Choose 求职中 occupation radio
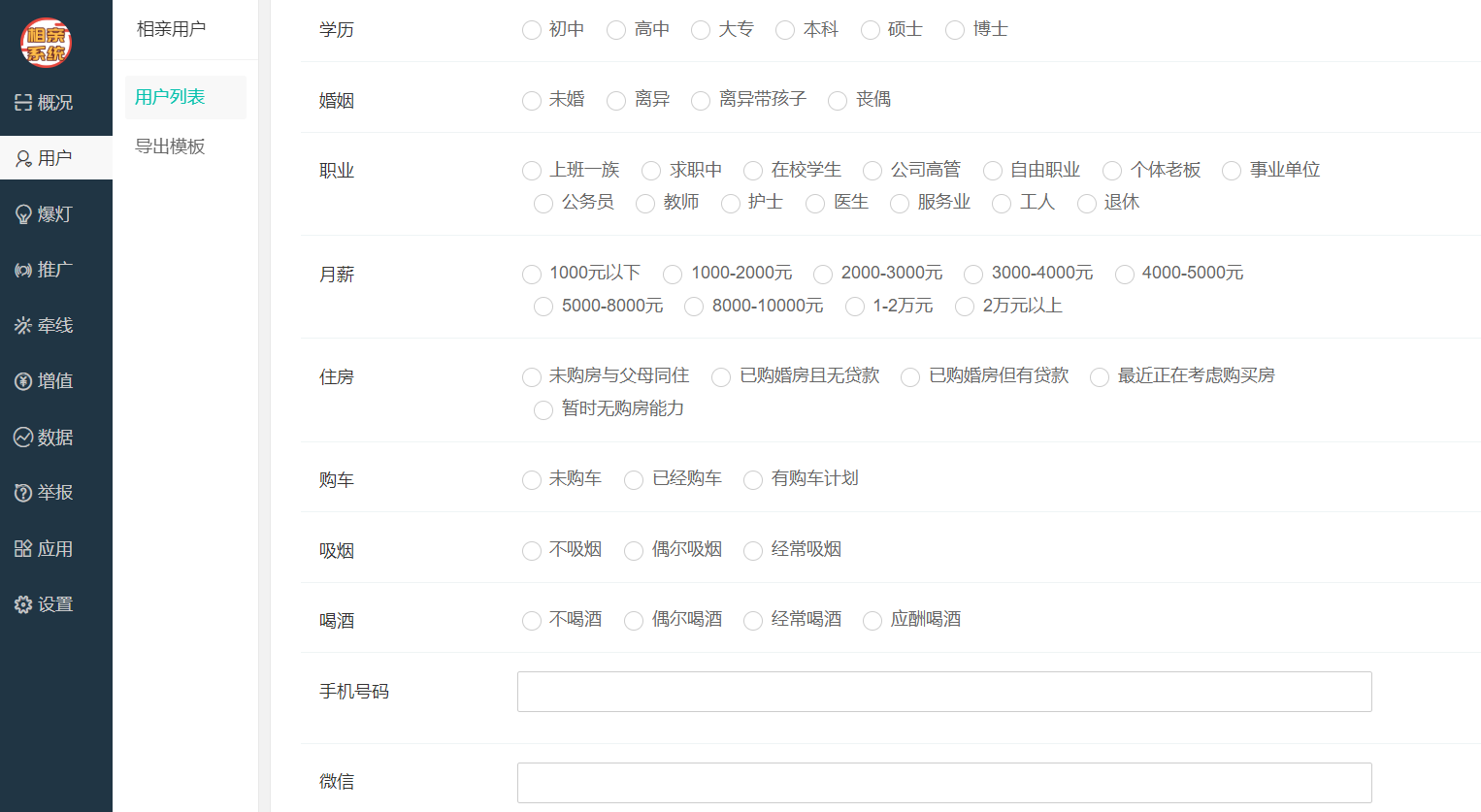The image size is (1481, 812). click(651, 171)
